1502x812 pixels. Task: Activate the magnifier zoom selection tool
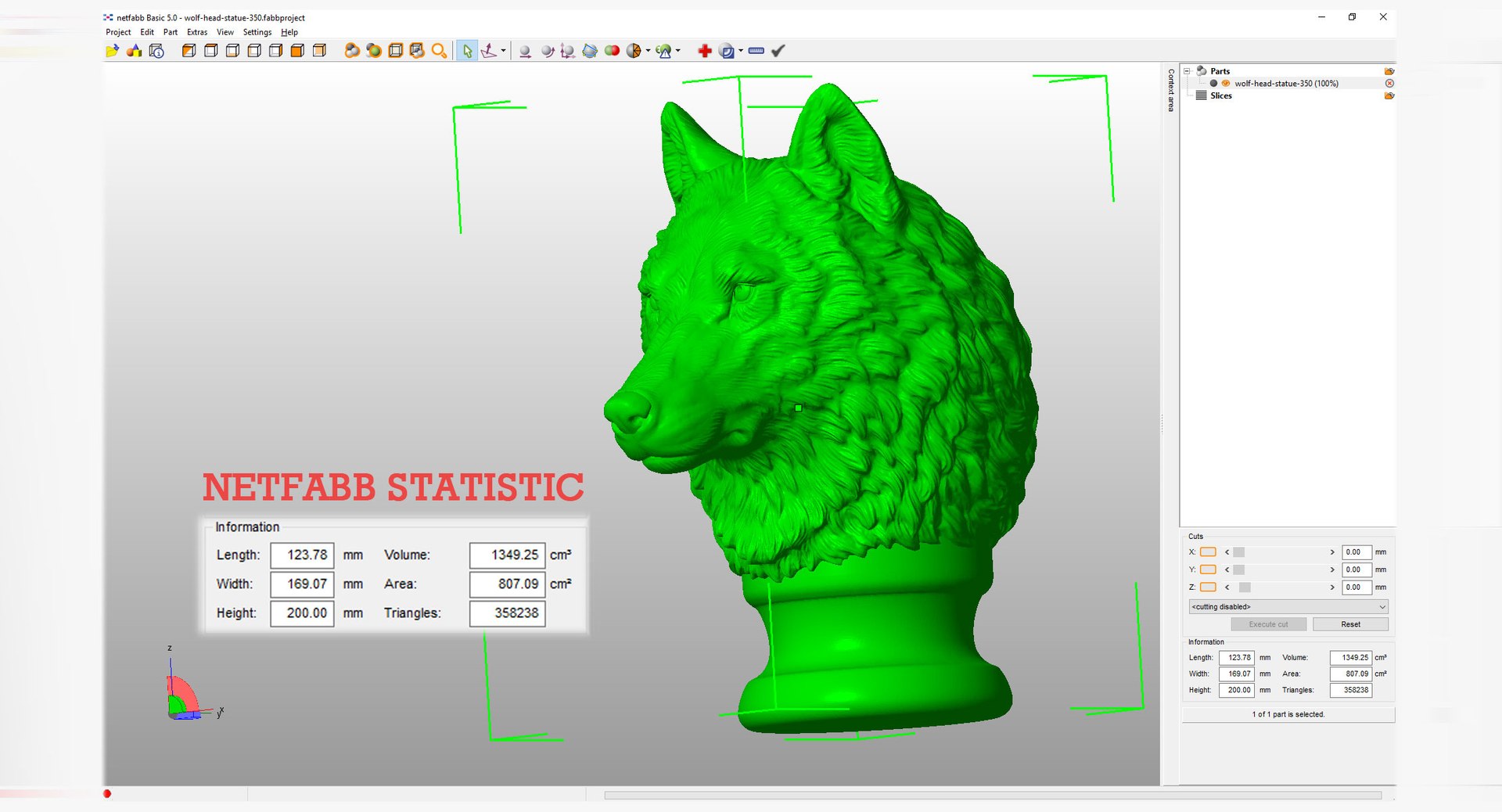coord(440,51)
